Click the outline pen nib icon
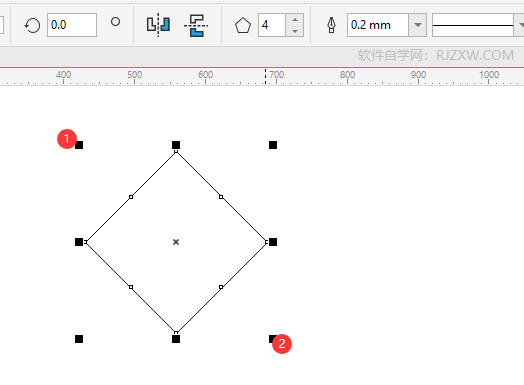Viewport: 524px width, 385px height. click(x=331, y=25)
